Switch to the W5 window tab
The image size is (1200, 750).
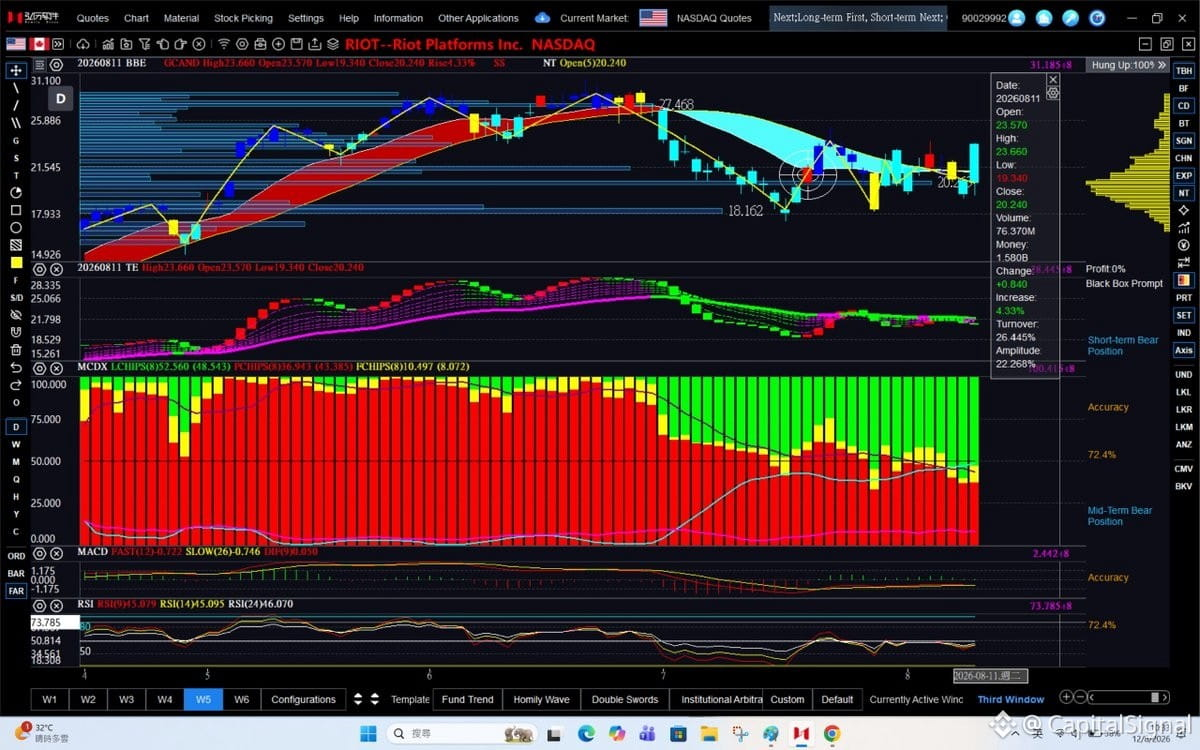point(203,699)
